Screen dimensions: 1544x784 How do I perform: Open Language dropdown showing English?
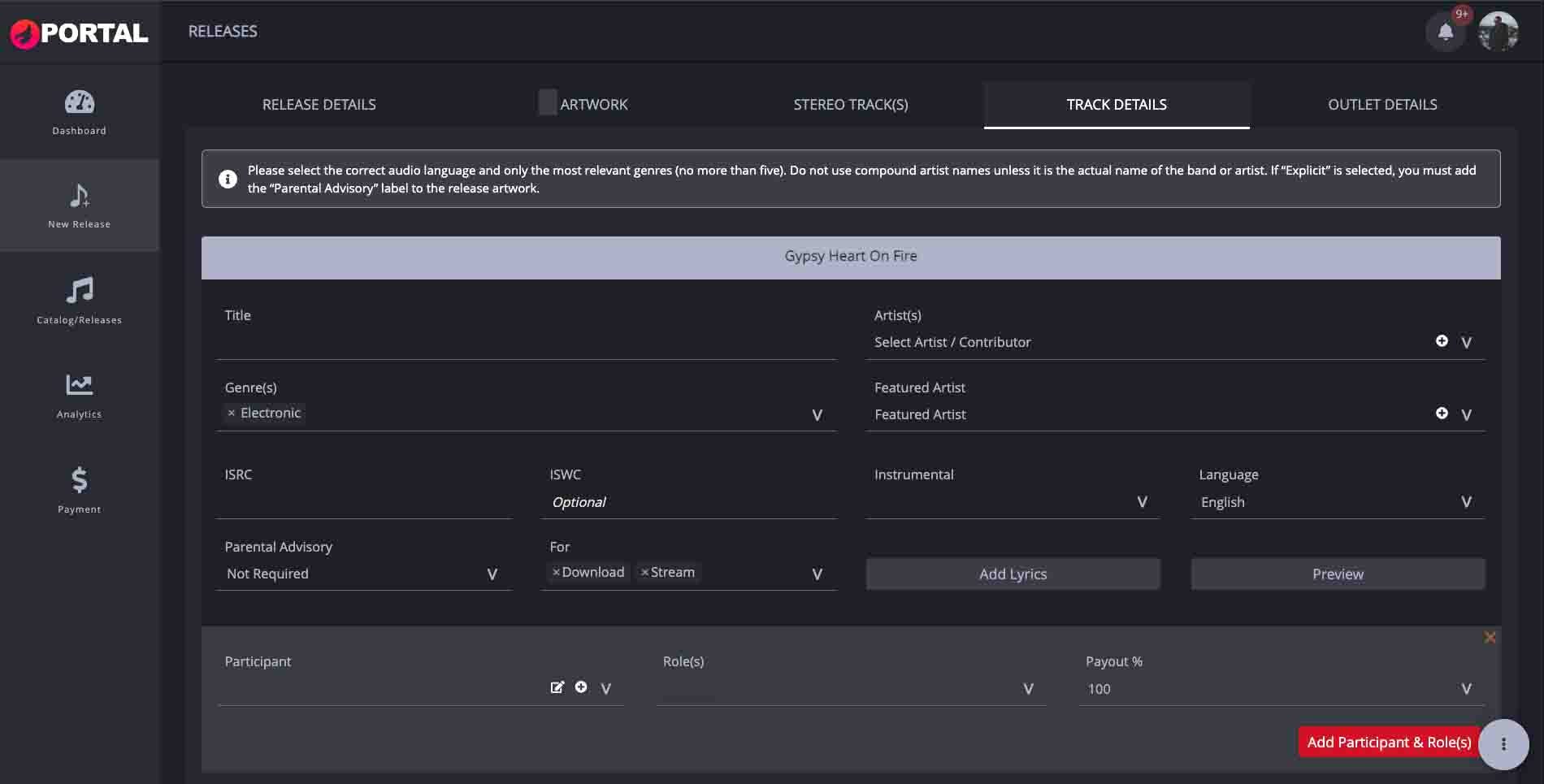(x=1338, y=502)
